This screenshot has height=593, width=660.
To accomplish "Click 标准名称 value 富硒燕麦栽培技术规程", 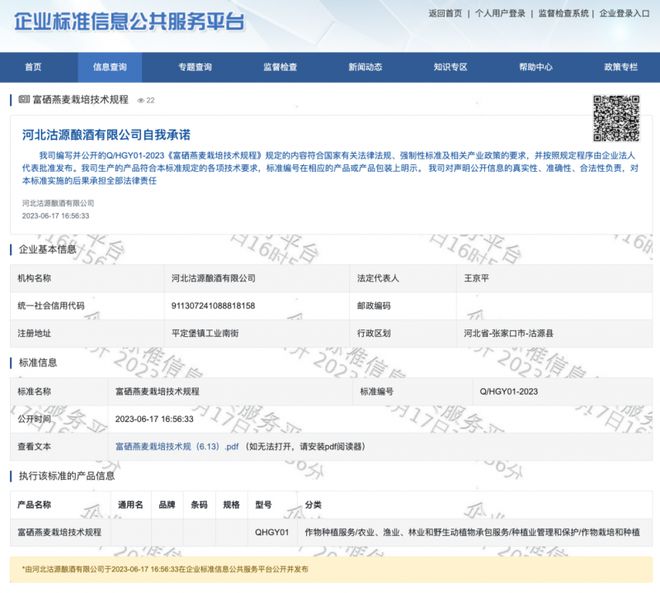I will point(157,391).
